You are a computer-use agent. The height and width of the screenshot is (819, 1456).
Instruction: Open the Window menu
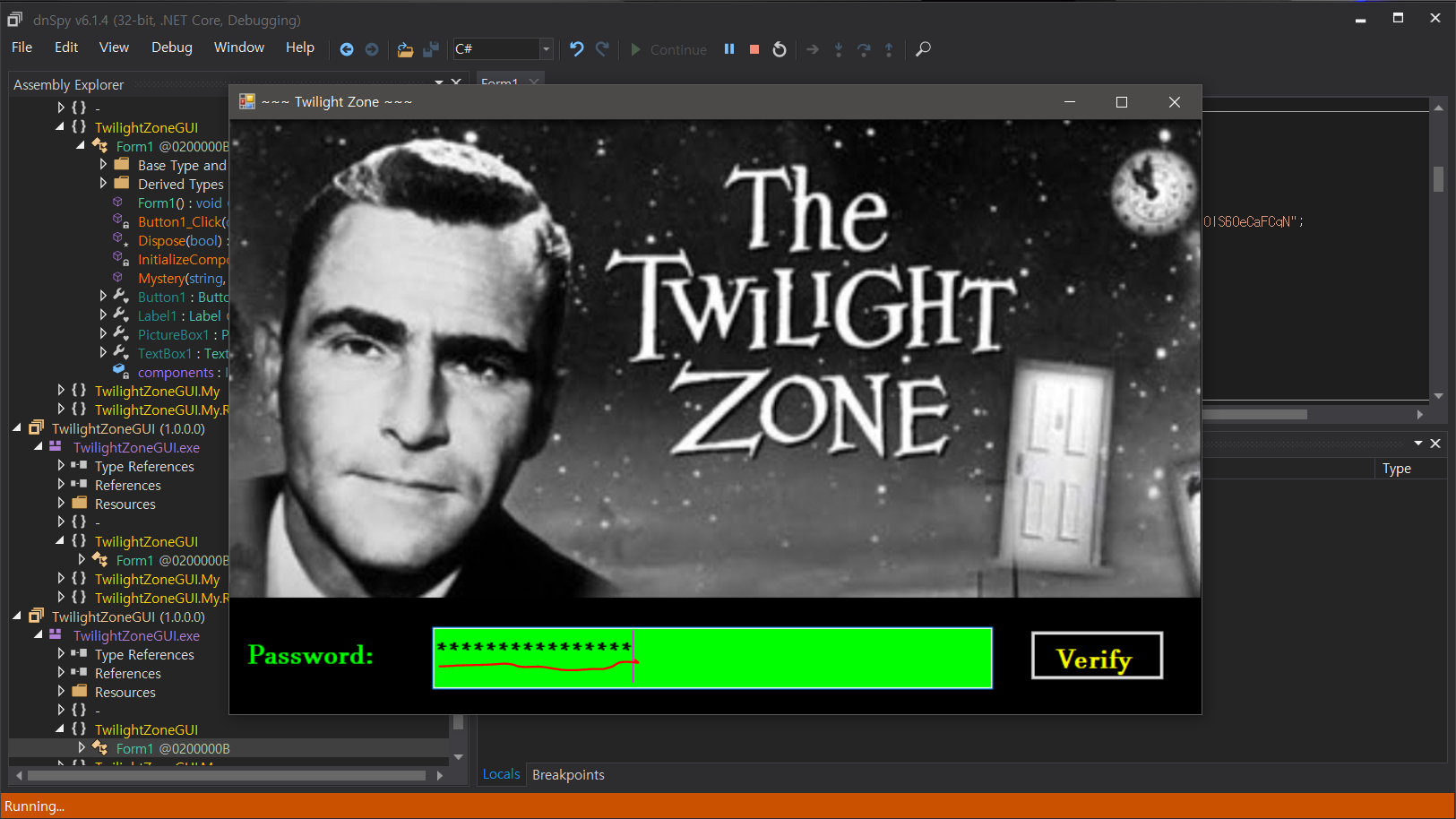click(239, 47)
